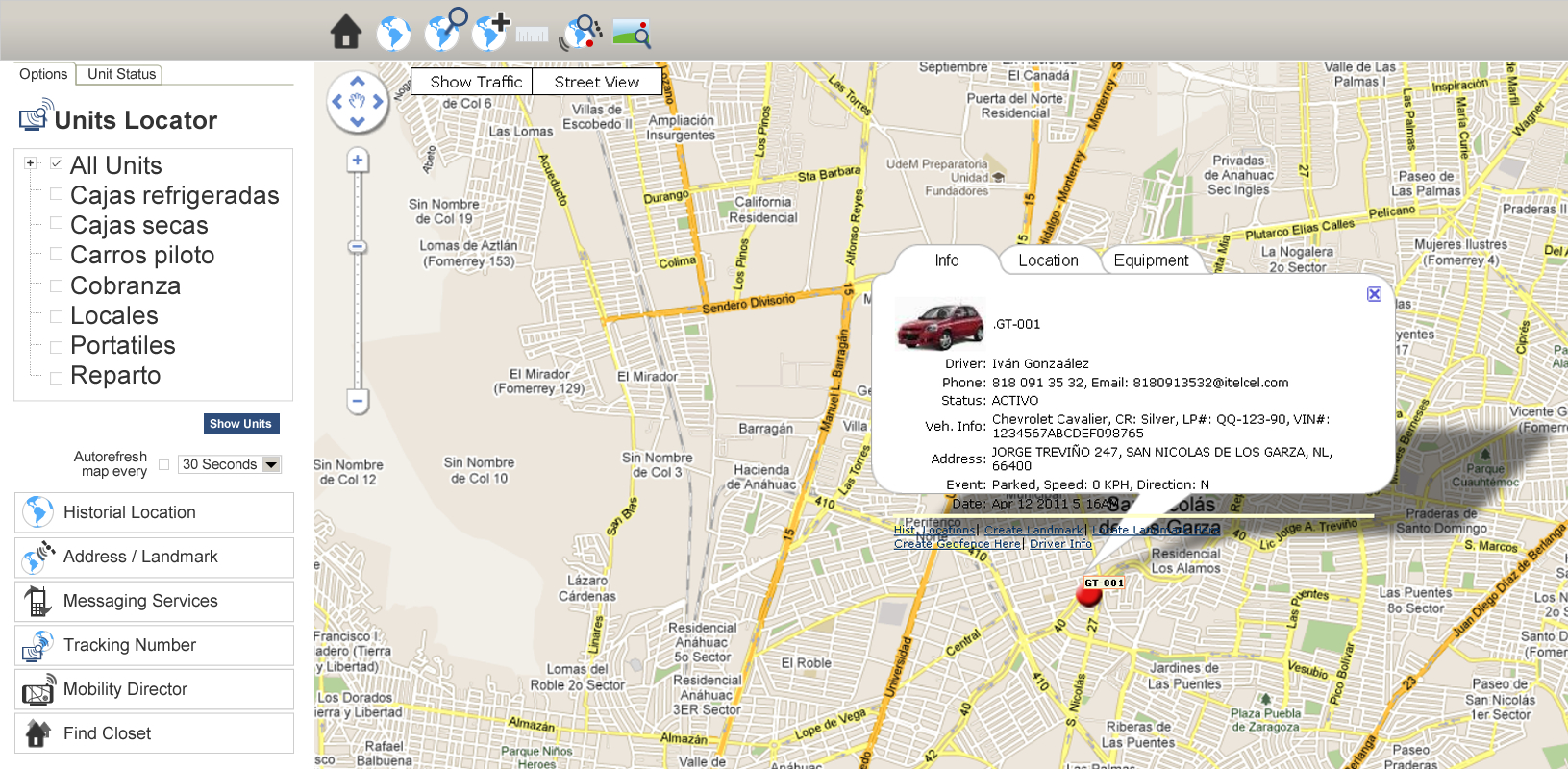Open the image search landscape icon

click(x=632, y=33)
